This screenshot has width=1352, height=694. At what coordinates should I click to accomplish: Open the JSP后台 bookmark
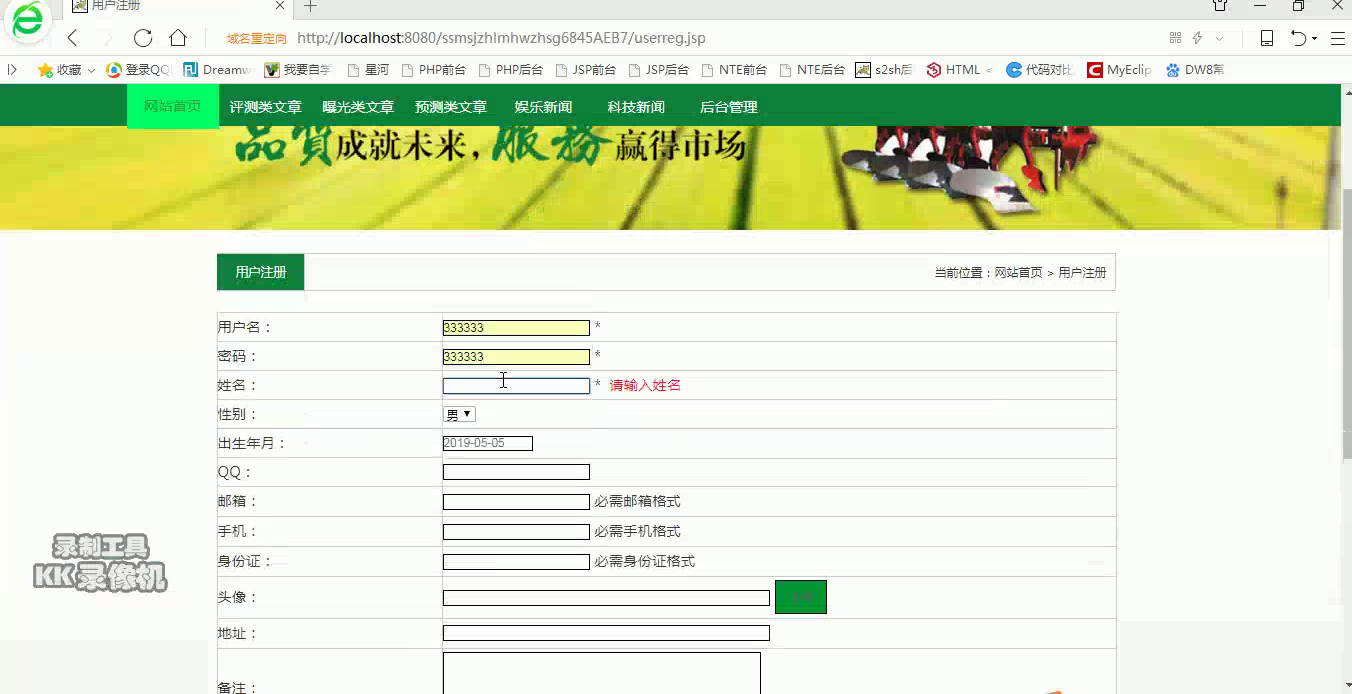click(x=659, y=70)
